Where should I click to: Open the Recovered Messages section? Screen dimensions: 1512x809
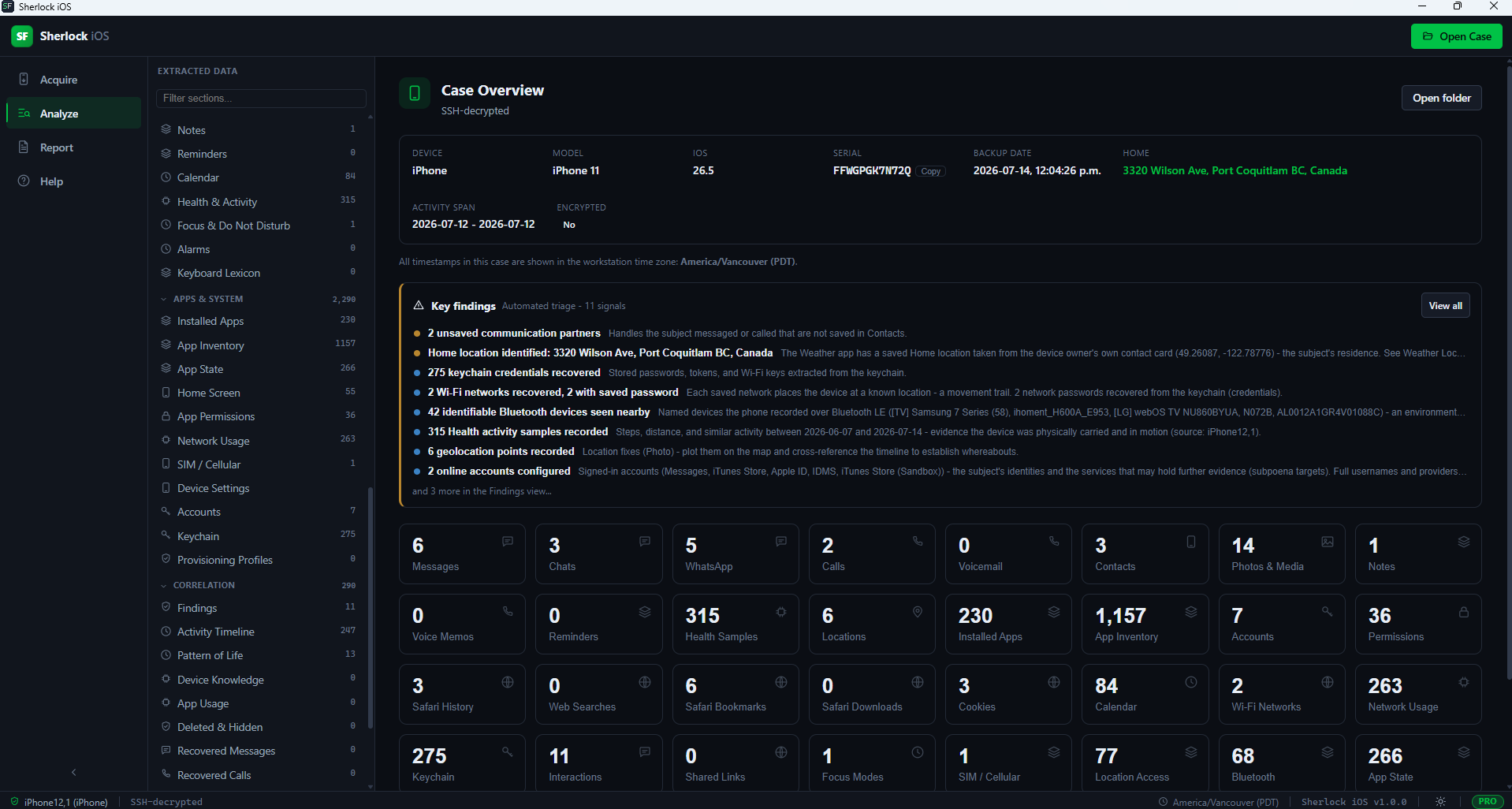tap(259, 751)
